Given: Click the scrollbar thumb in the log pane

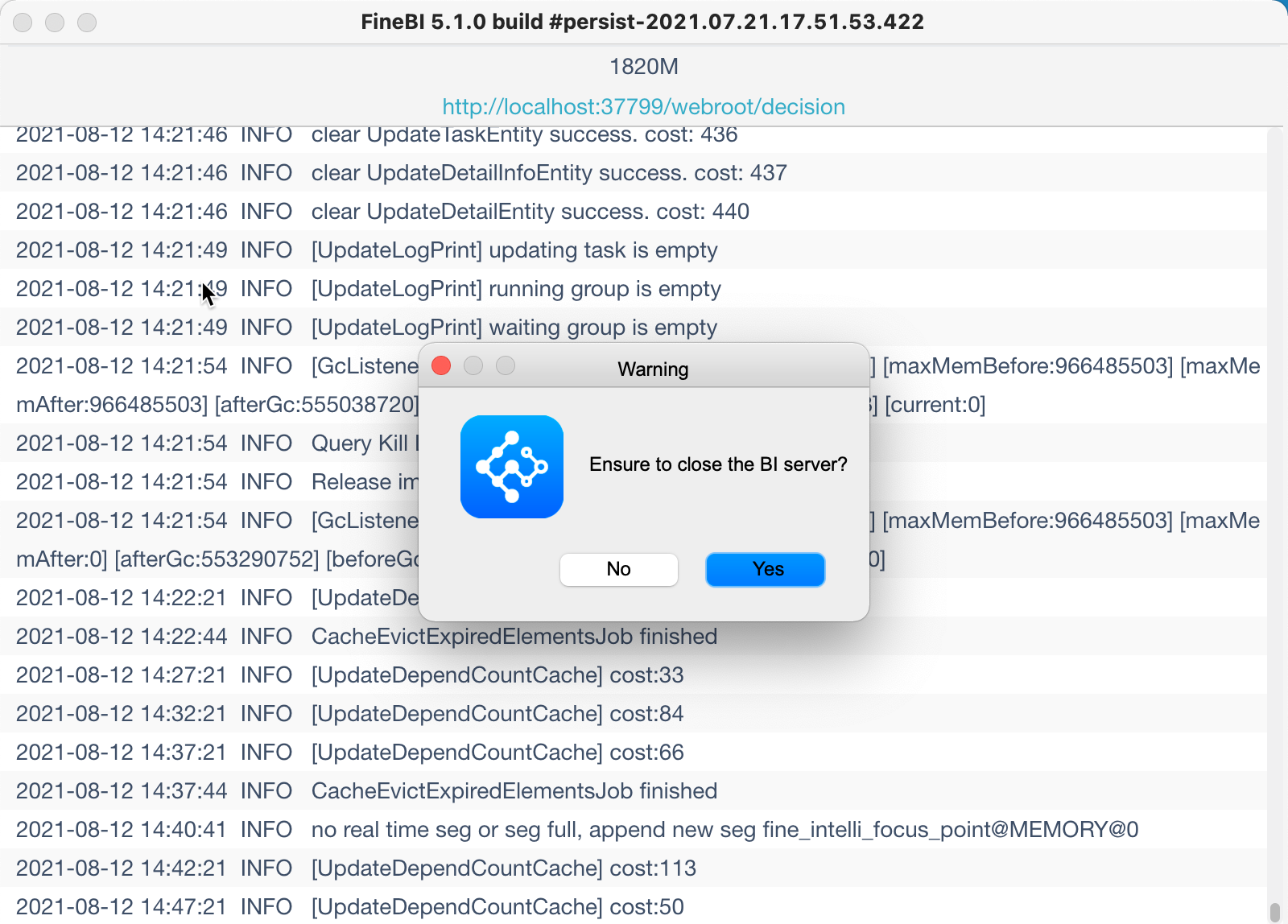Looking at the screenshot, I should tap(1274, 914).
